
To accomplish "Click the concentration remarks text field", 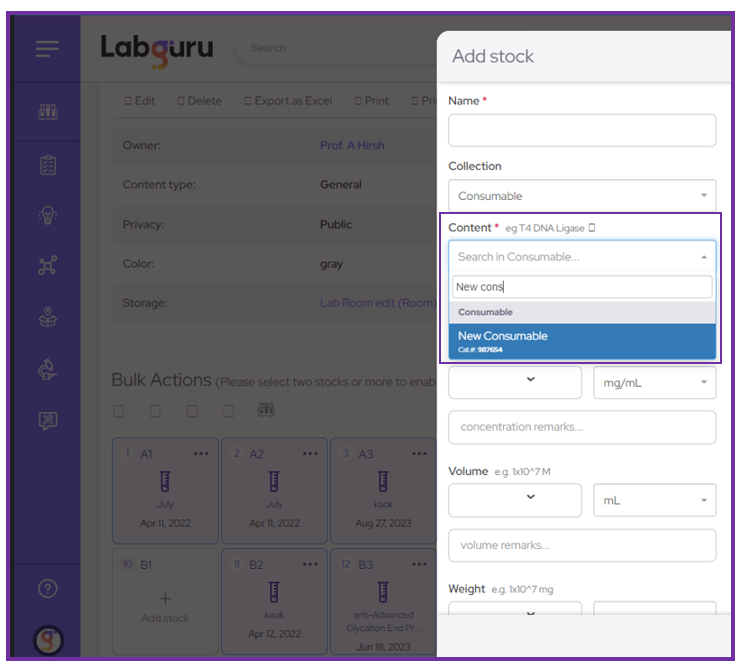I will pyautogui.click(x=582, y=427).
